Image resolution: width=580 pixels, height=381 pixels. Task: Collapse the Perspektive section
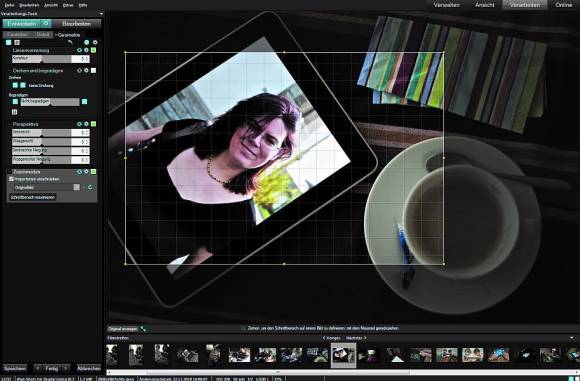pyautogui.click(x=10, y=124)
